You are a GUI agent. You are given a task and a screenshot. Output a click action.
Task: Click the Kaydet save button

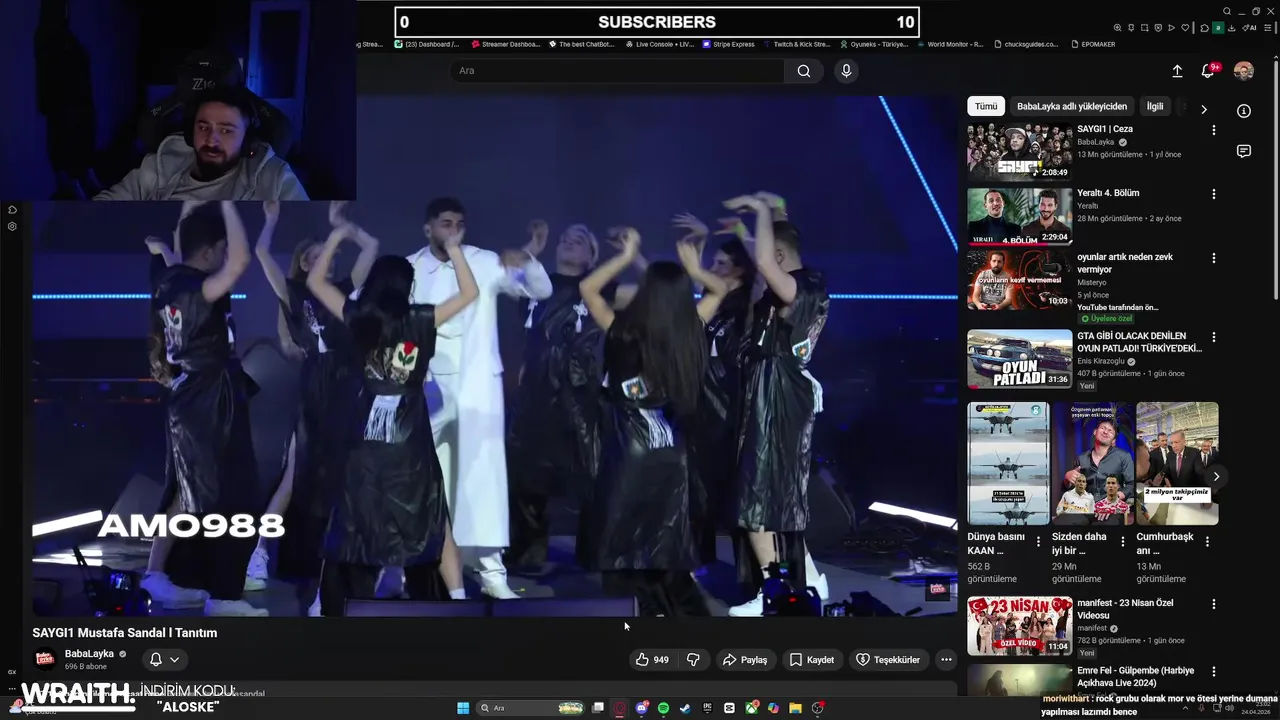(812, 660)
